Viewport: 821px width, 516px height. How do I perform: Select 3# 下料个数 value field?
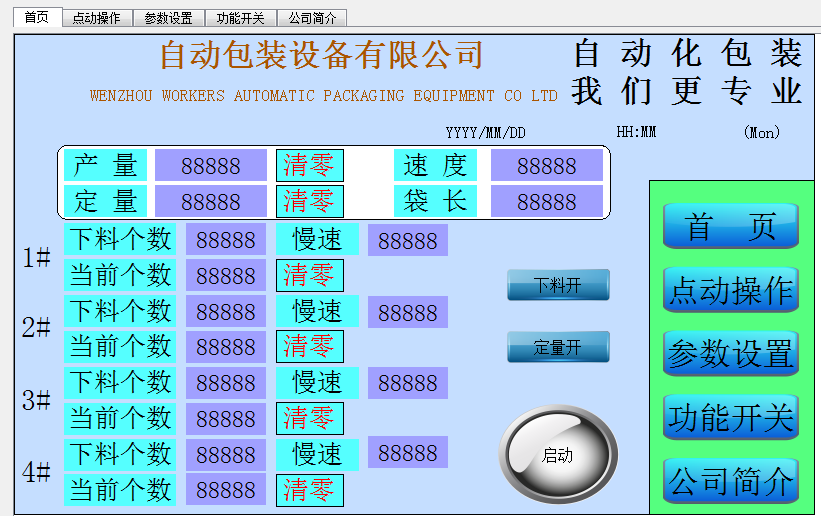226,383
